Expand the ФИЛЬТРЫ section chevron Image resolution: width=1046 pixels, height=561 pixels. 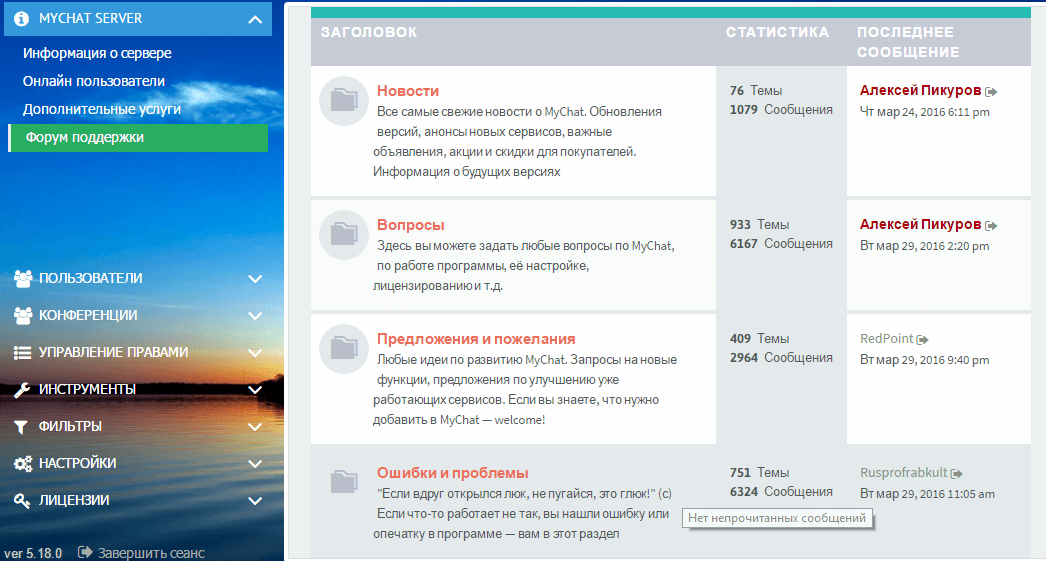click(x=255, y=427)
